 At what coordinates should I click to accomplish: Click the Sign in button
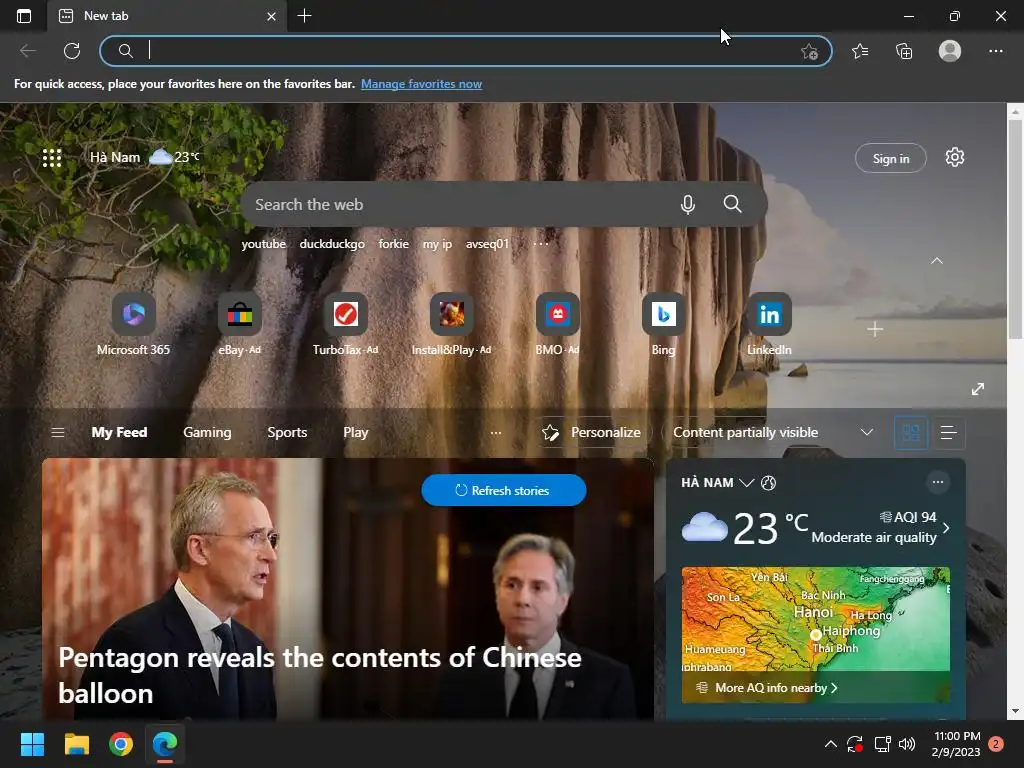coord(891,158)
